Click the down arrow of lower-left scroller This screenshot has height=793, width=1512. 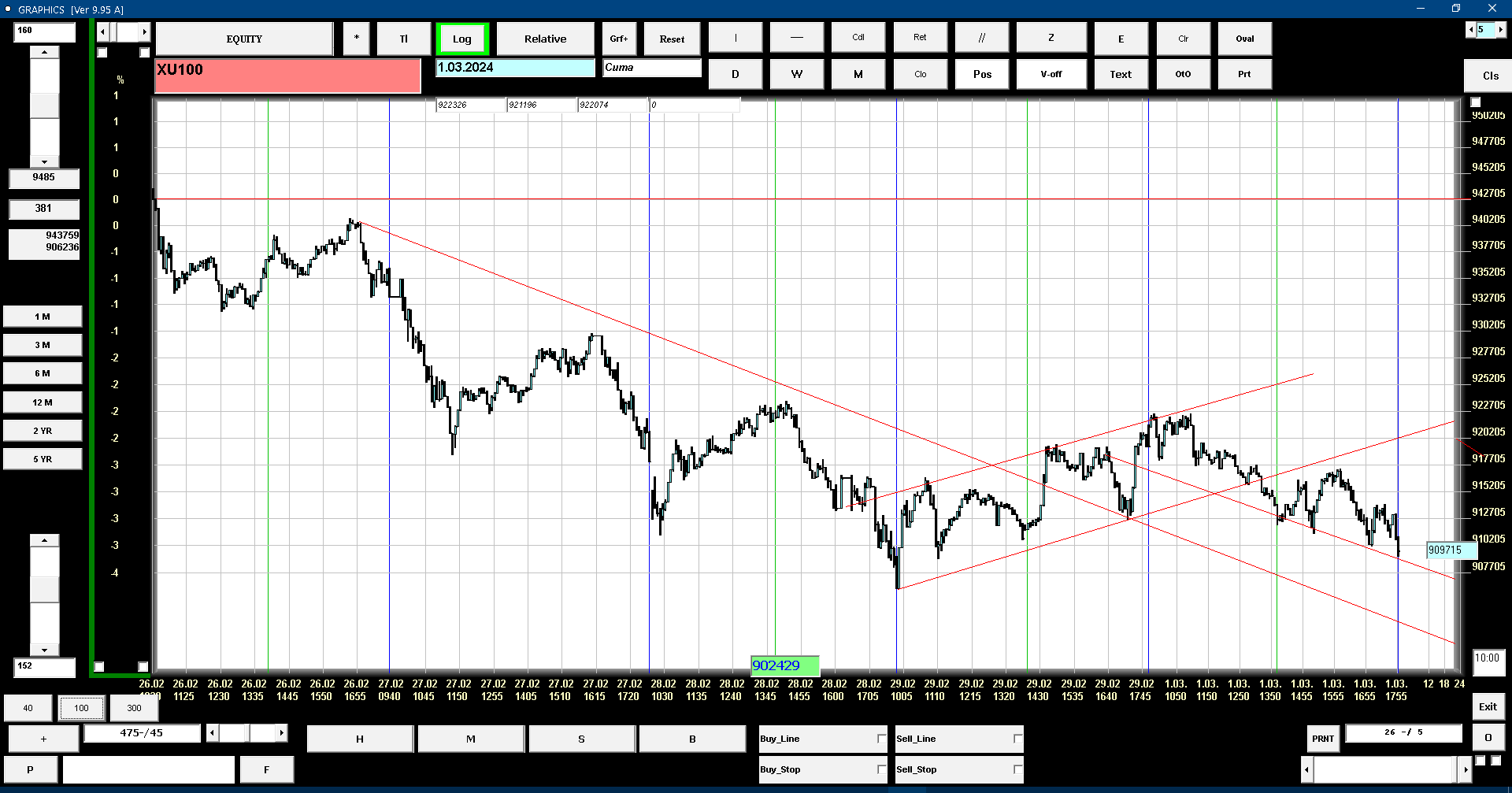click(x=44, y=650)
